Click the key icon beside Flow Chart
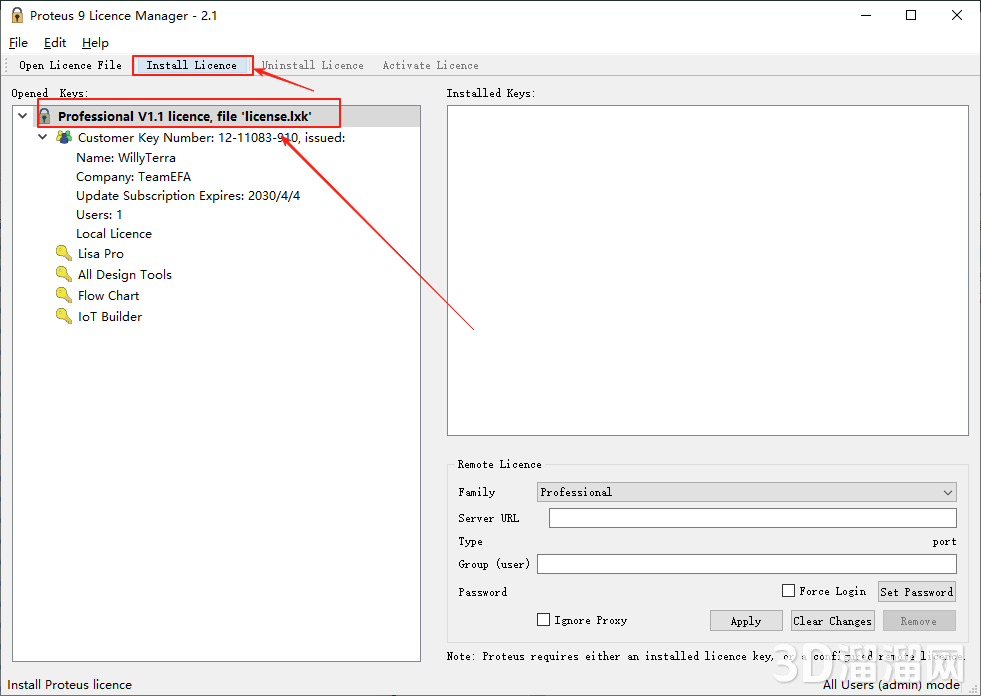Image resolution: width=981 pixels, height=696 pixels. [x=64, y=296]
